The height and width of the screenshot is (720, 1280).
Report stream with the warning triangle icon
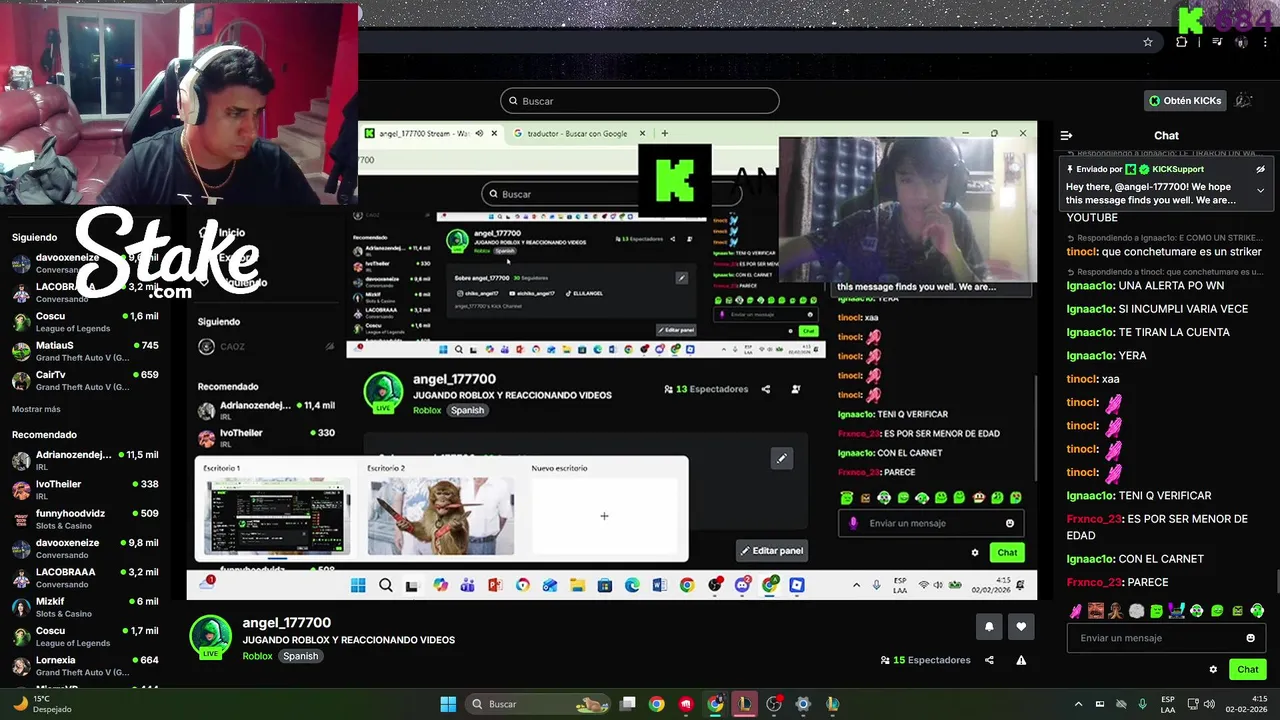pyautogui.click(x=1021, y=660)
